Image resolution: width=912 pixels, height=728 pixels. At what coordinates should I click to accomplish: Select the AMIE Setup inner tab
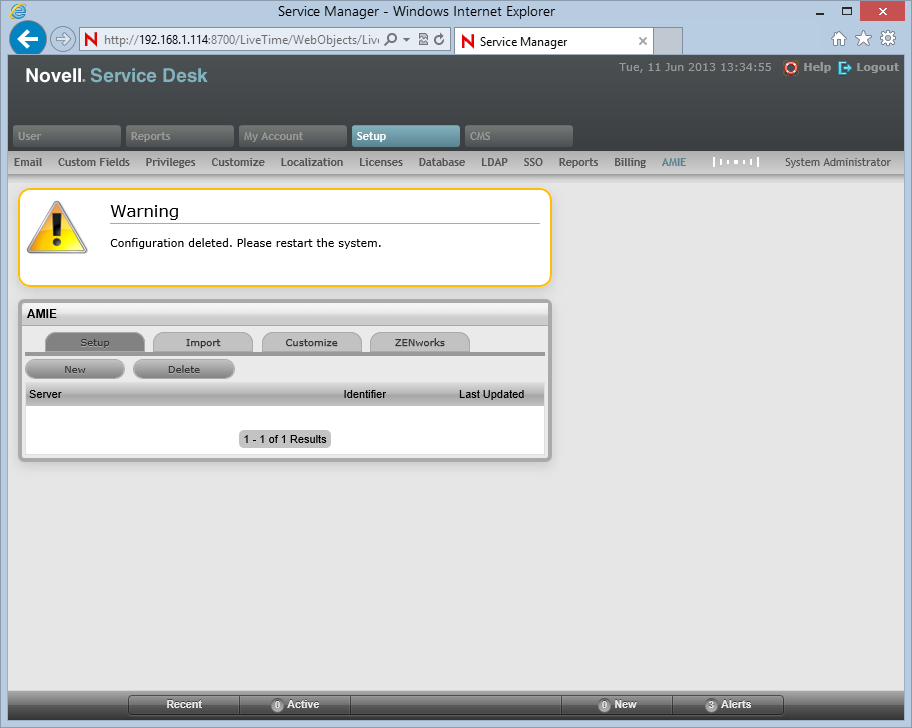[x=95, y=342]
